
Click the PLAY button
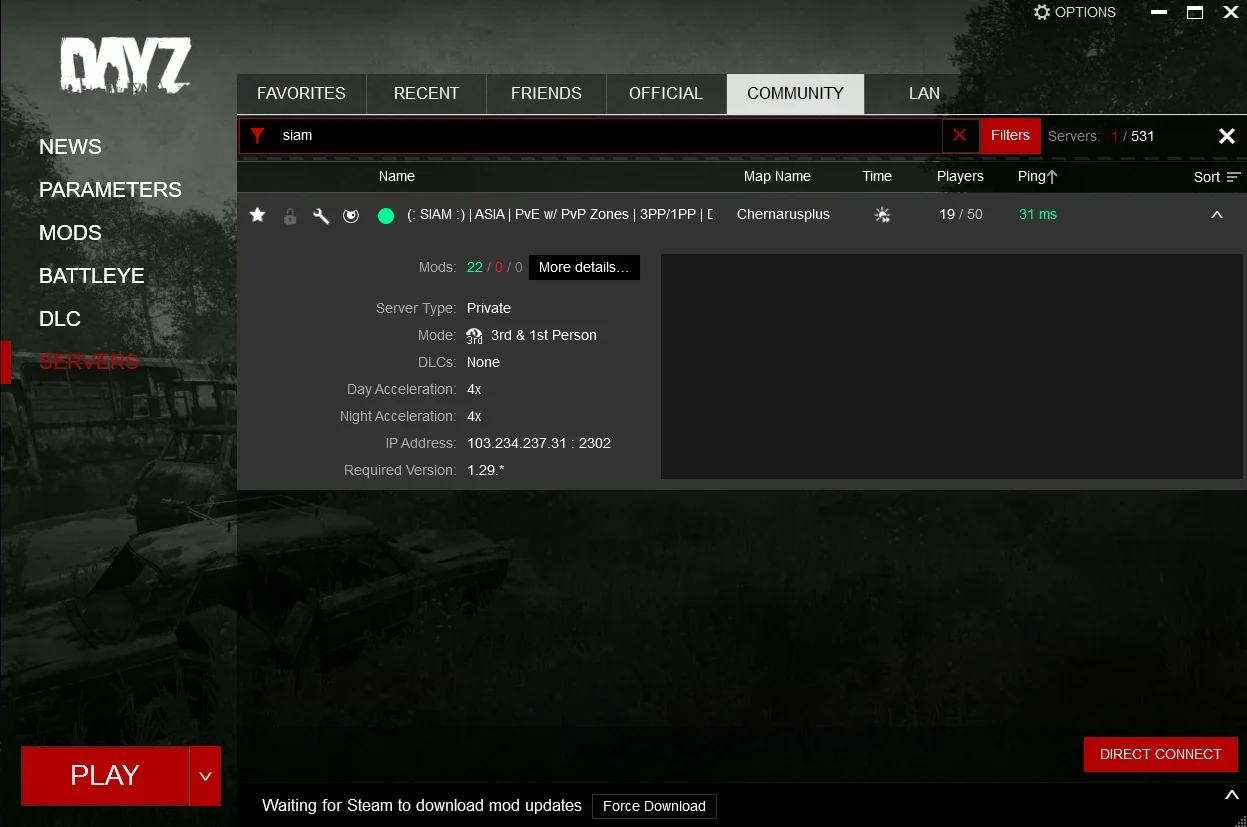[105, 776]
